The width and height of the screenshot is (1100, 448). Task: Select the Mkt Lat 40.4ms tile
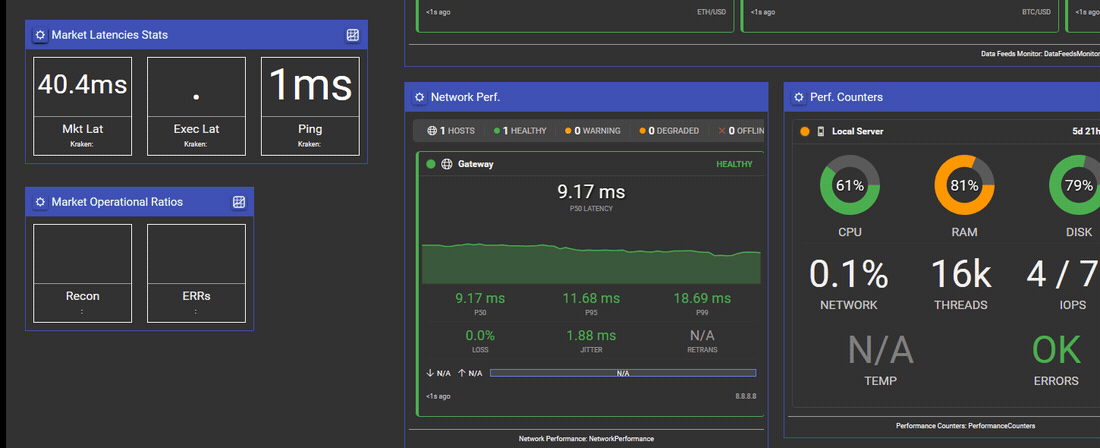(x=82, y=107)
